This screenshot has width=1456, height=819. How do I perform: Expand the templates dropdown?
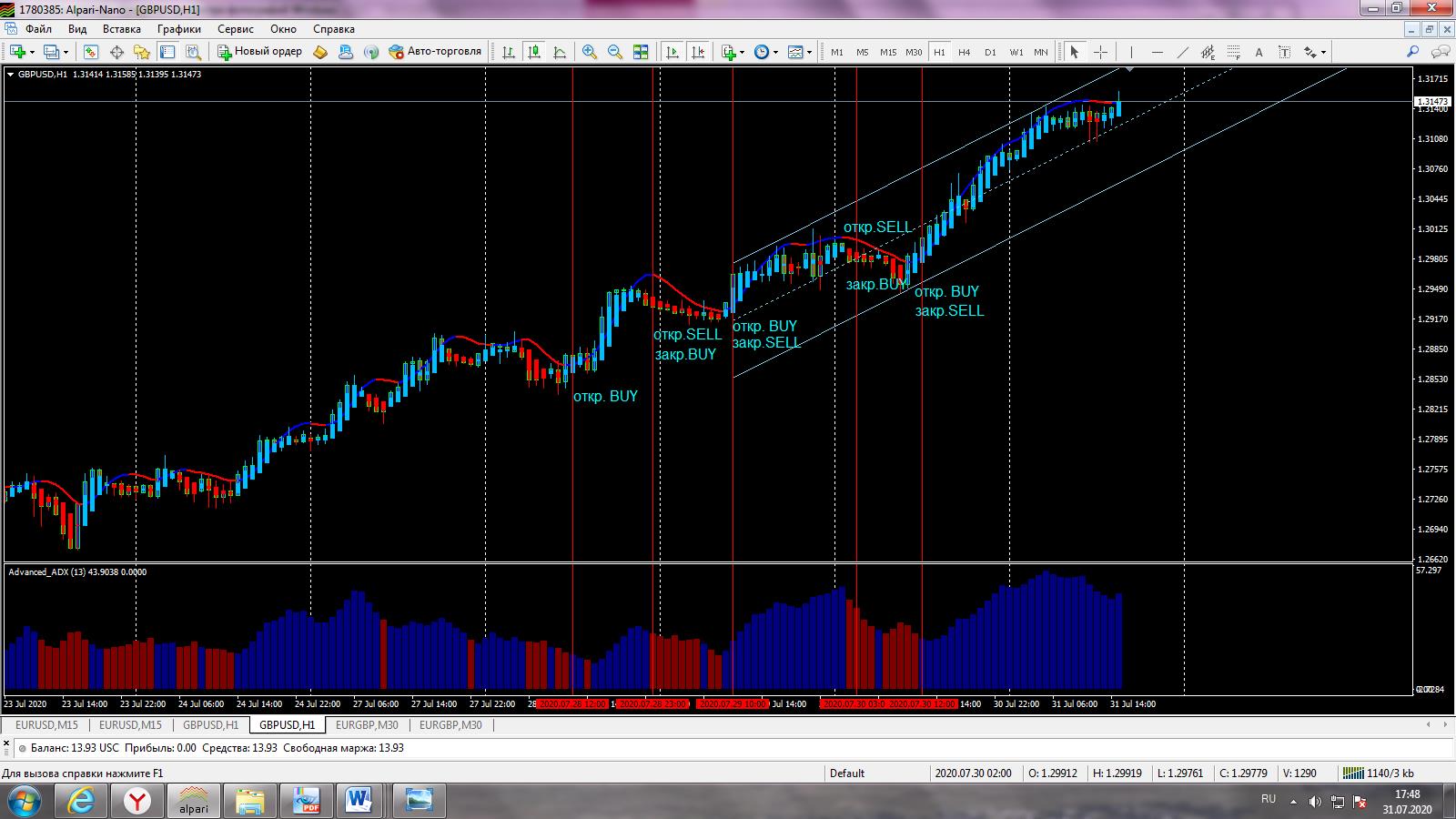pos(809,53)
